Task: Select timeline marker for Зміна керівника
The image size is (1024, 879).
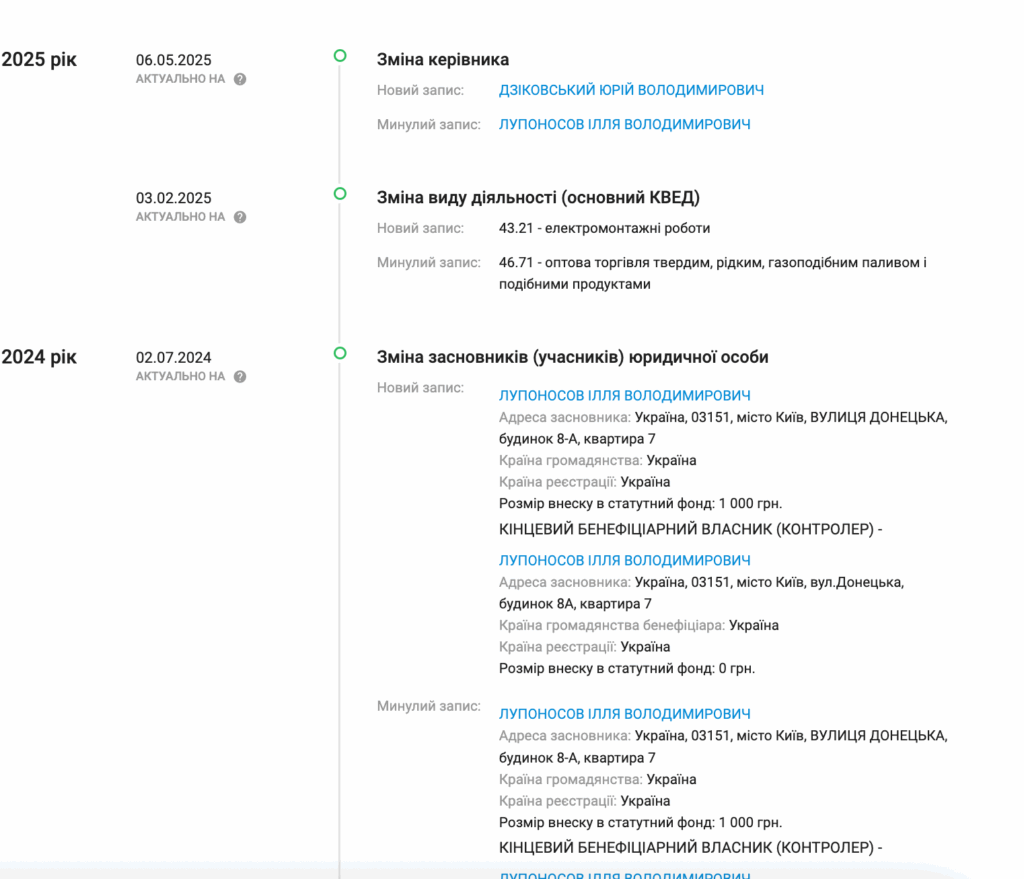Action: click(340, 56)
